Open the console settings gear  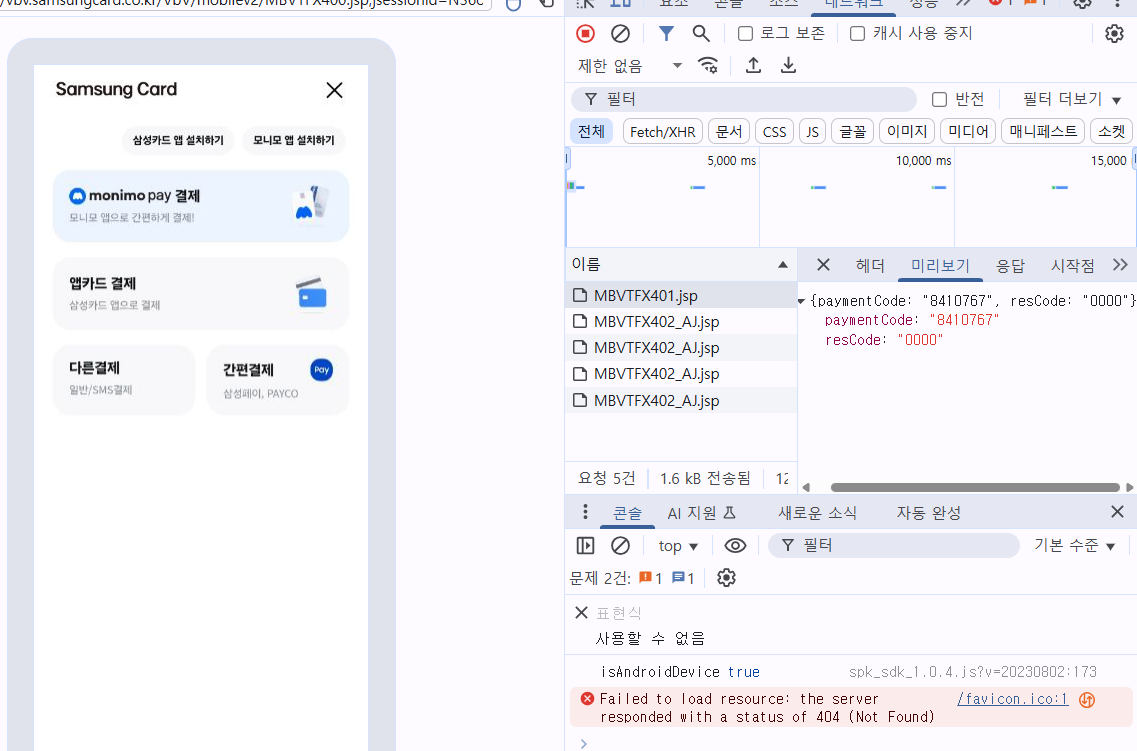click(x=726, y=578)
